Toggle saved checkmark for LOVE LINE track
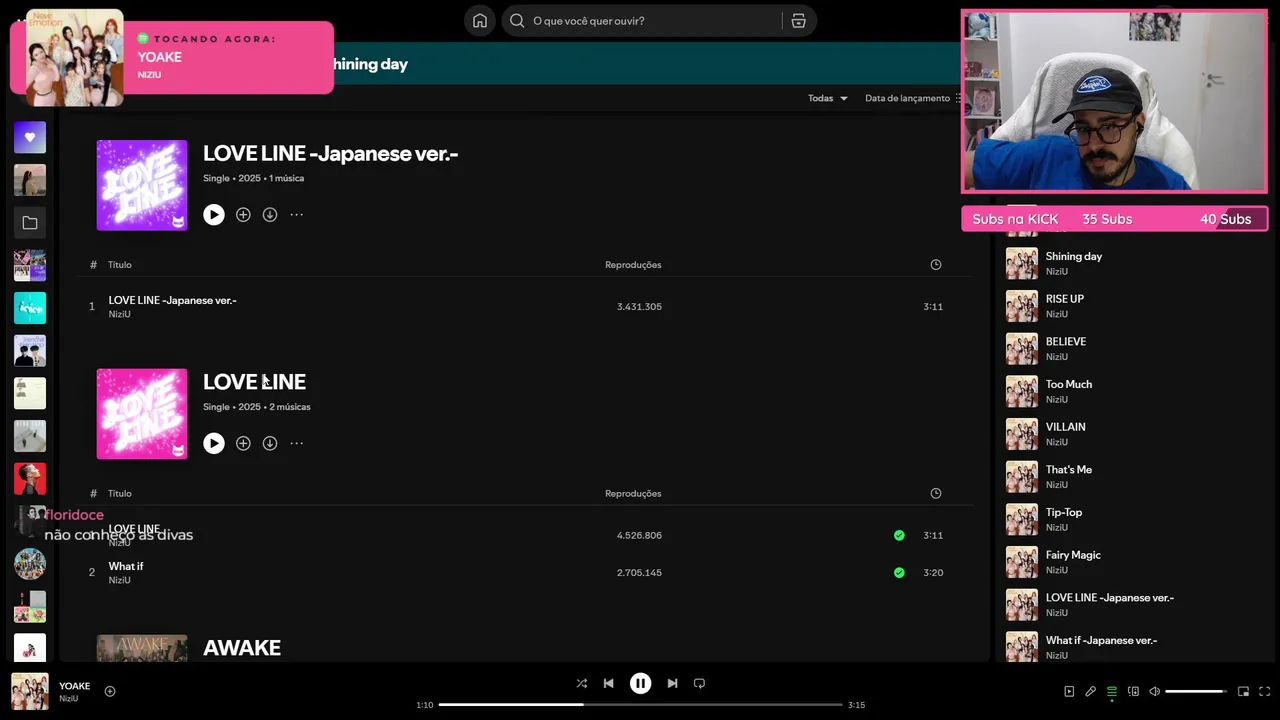1280x720 pixels. click(899, 536)
